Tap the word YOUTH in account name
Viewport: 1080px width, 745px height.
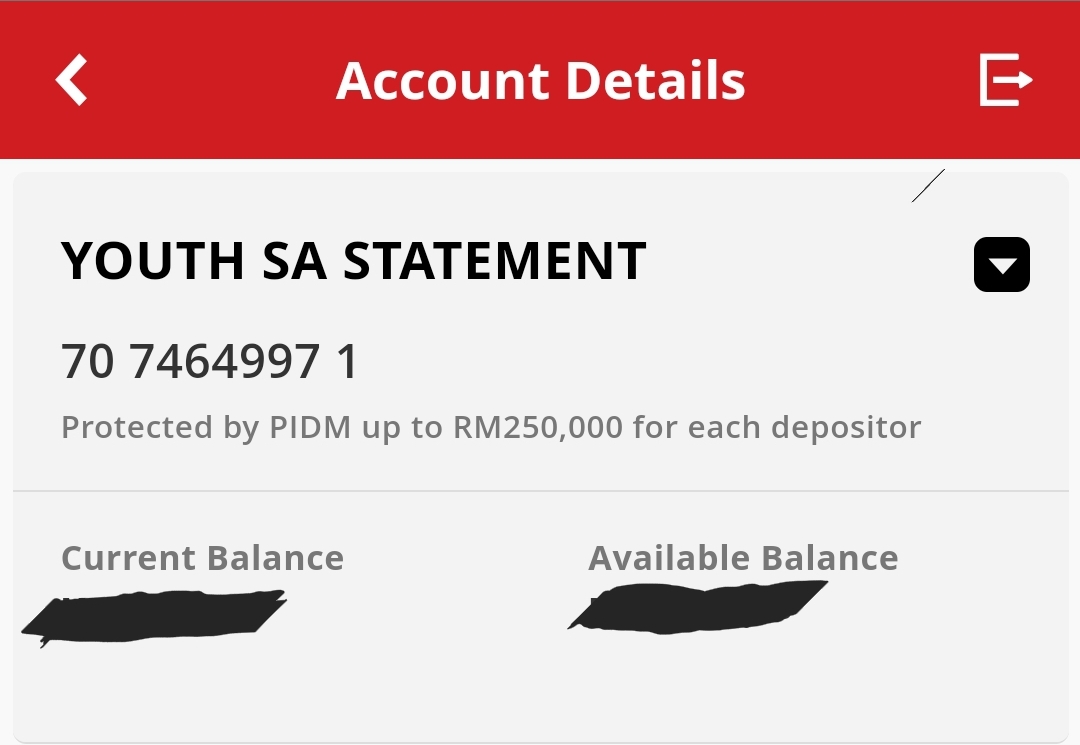[153, 261]
